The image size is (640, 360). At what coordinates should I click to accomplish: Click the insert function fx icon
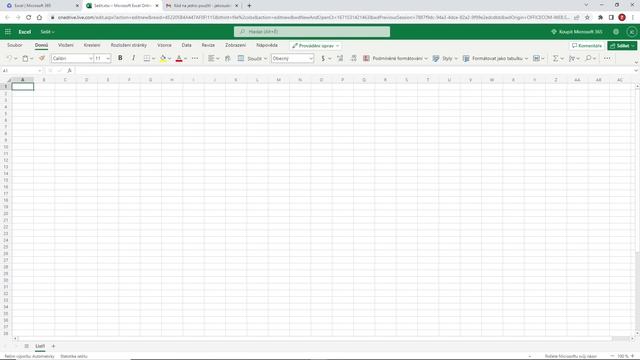click(69, 71)
